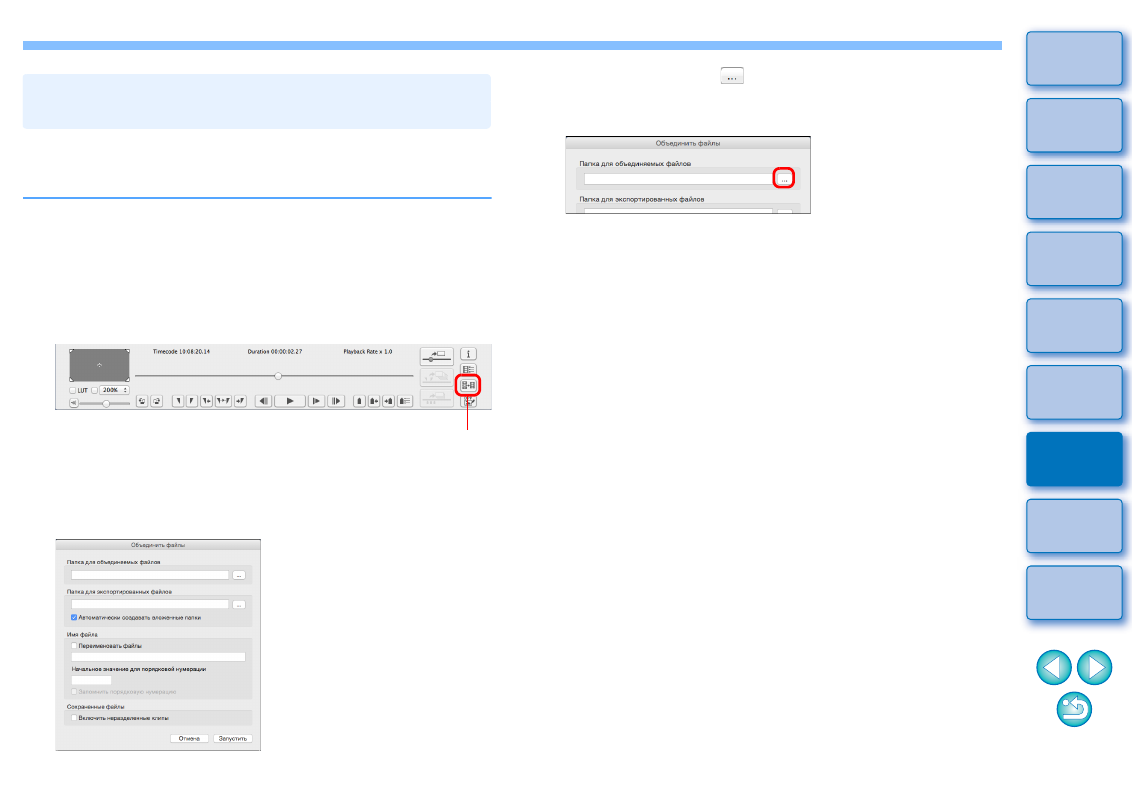1132x800 pixels.
Task: Click the clip icon with trailing plus
Action: coord(374,401)
